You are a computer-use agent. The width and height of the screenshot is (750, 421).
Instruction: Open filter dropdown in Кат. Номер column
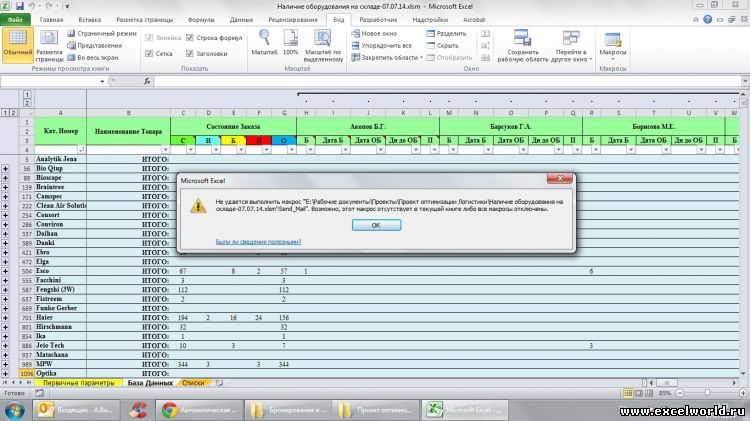coord(81,150)
